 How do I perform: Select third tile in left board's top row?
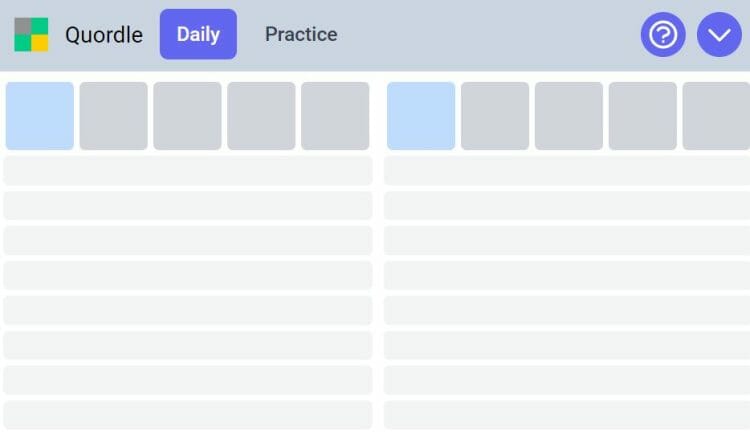(x=187, y=116)
